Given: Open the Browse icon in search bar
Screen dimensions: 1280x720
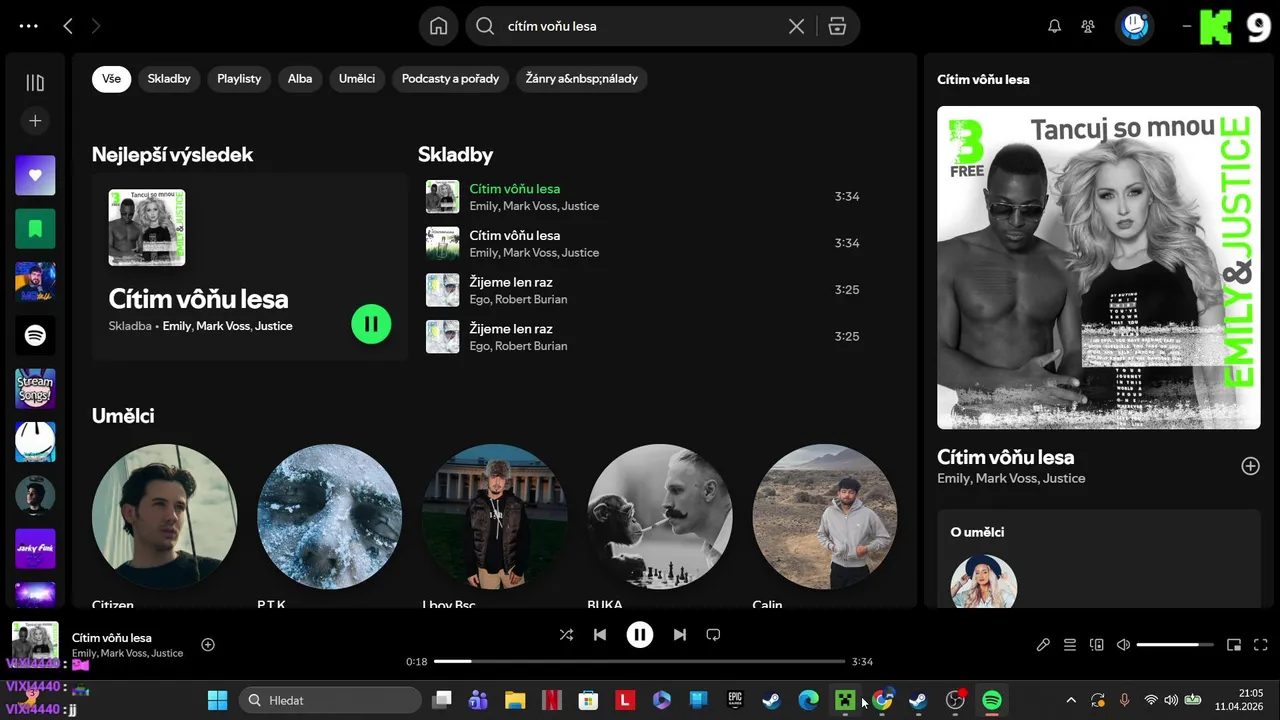Looking at the screenshot, I should (837, 26).
